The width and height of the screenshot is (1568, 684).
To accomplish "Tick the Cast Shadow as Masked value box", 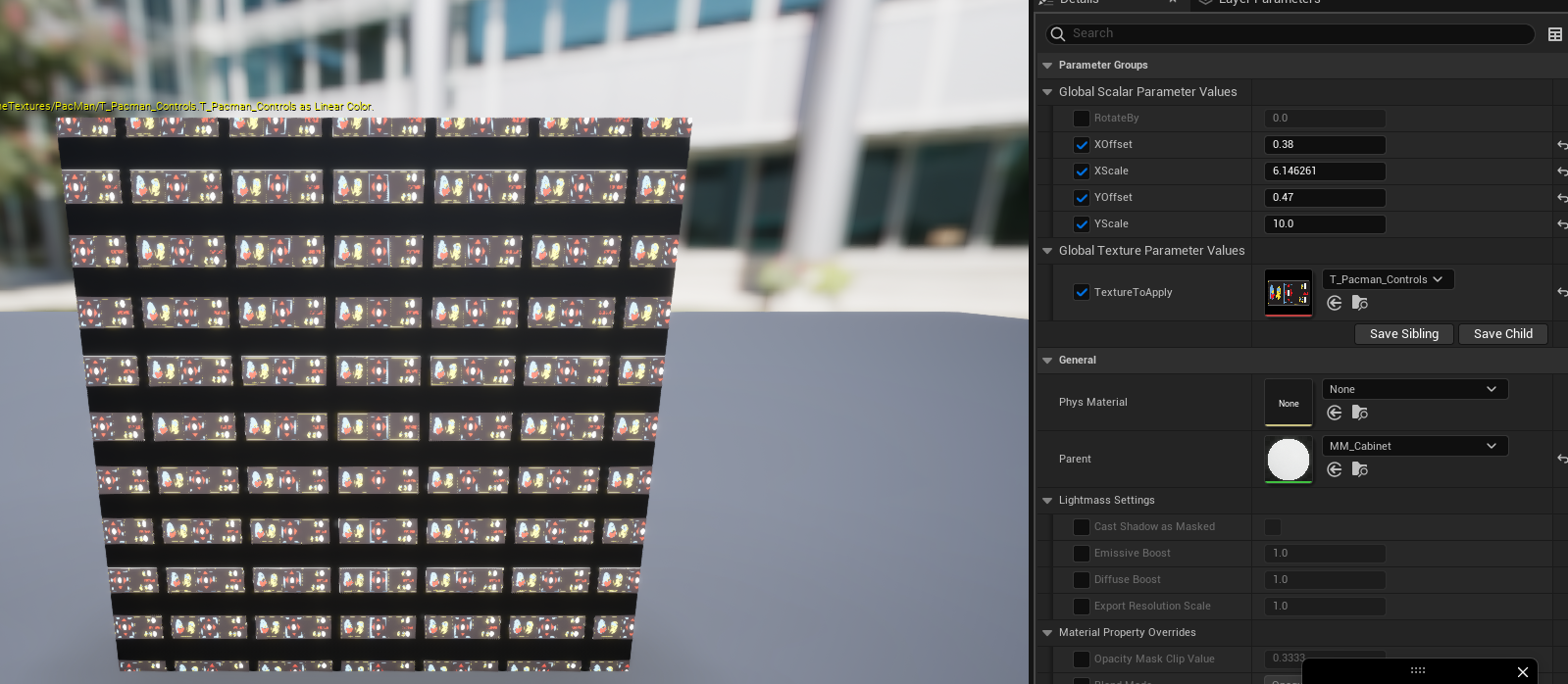I will [x=1273, y=527].
